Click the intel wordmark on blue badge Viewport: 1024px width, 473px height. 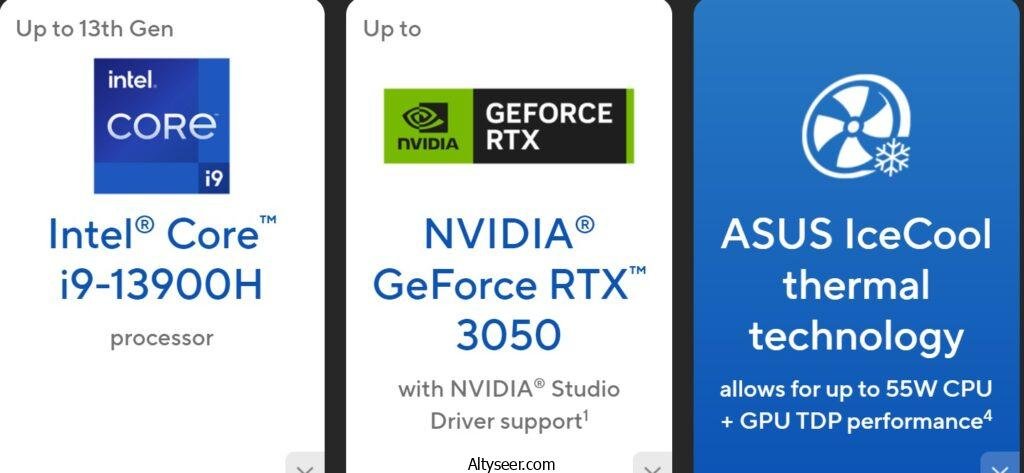[x=131, y=80]
